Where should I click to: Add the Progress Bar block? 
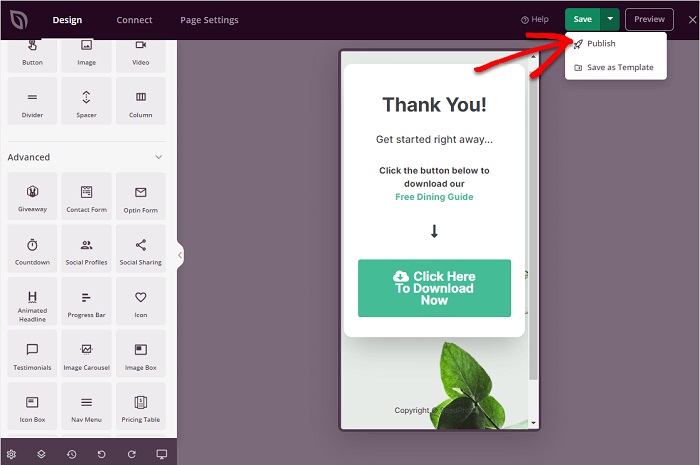coord(87,301)
